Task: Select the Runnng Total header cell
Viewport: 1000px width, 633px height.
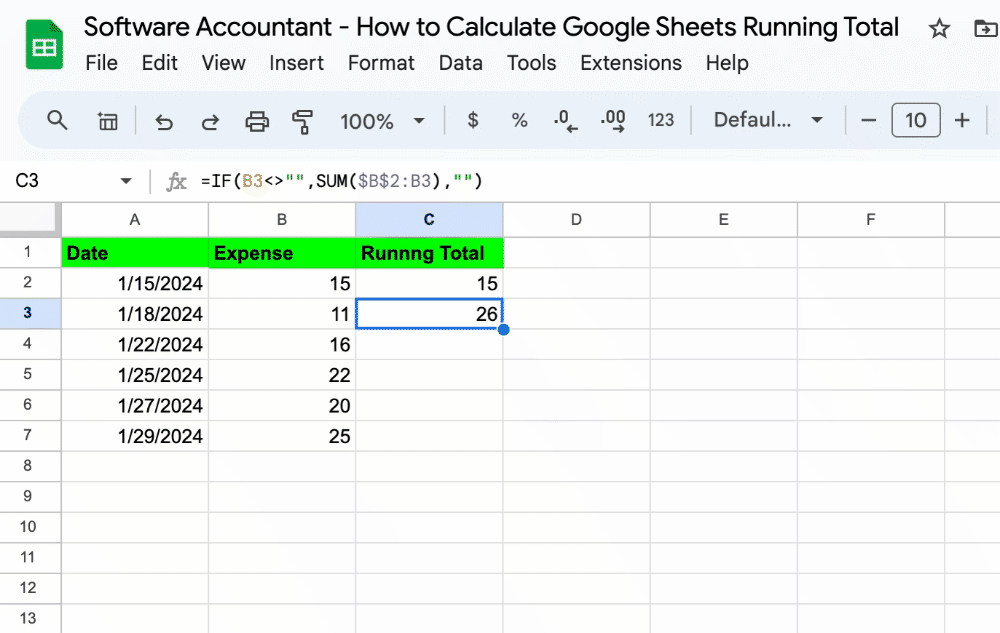Action: (429, 252)
